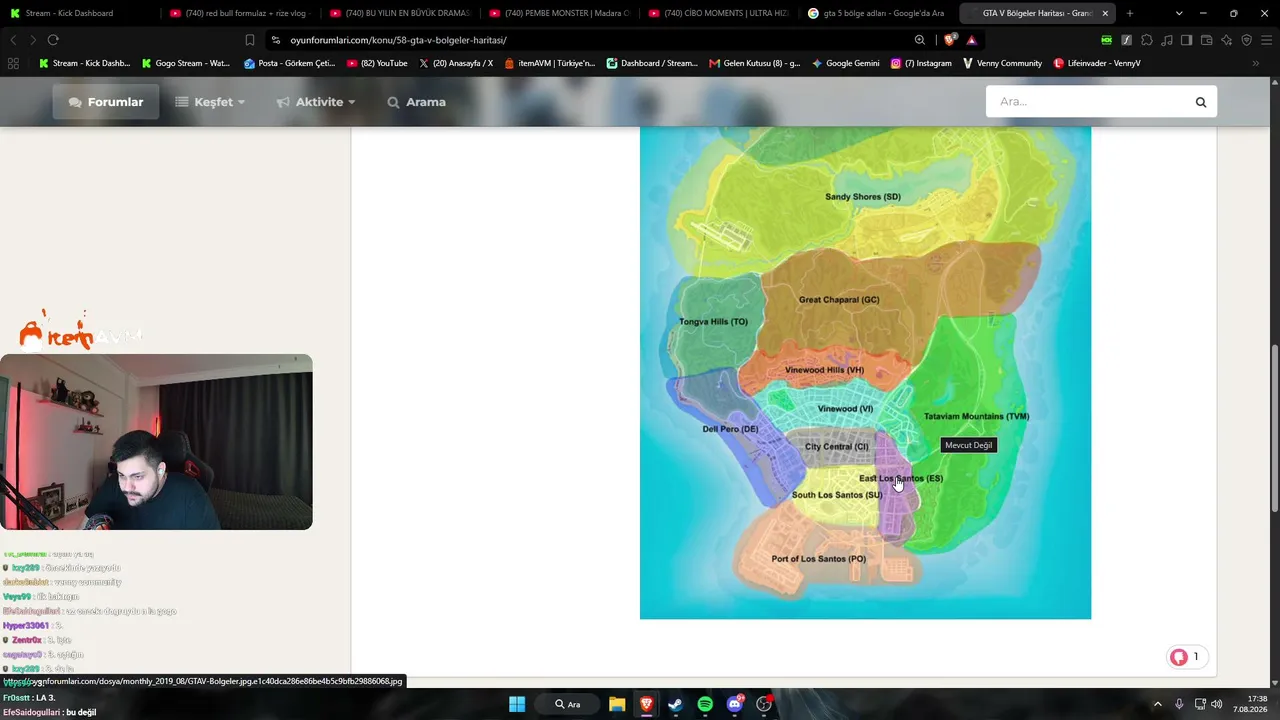1280x720 pixels.
Task: Click the Brave browser taskbar icon
Action: [x=646, y=704]
